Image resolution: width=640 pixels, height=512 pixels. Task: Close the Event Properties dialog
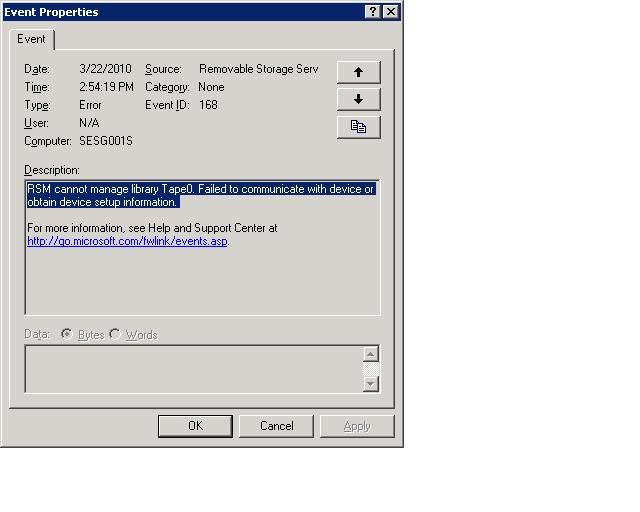391,11
